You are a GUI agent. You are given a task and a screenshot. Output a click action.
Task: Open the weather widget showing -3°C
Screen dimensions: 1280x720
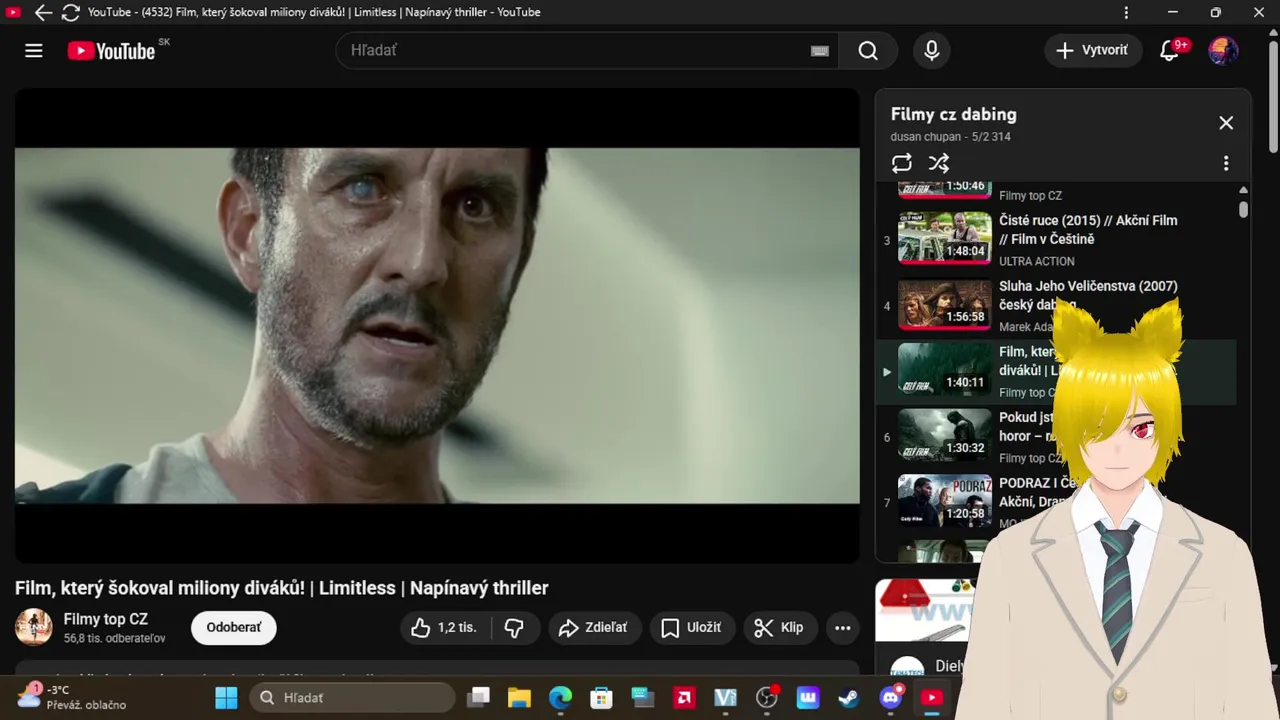pyautogui.click(x=72, y=697)
